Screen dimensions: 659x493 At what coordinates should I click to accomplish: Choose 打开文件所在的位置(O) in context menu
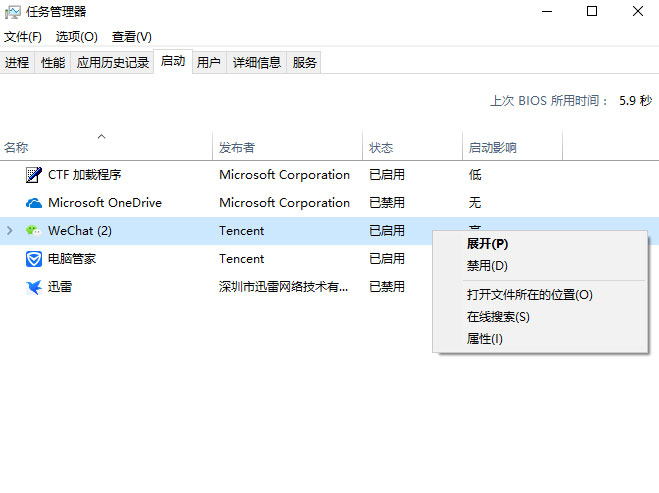pos(540,295)
